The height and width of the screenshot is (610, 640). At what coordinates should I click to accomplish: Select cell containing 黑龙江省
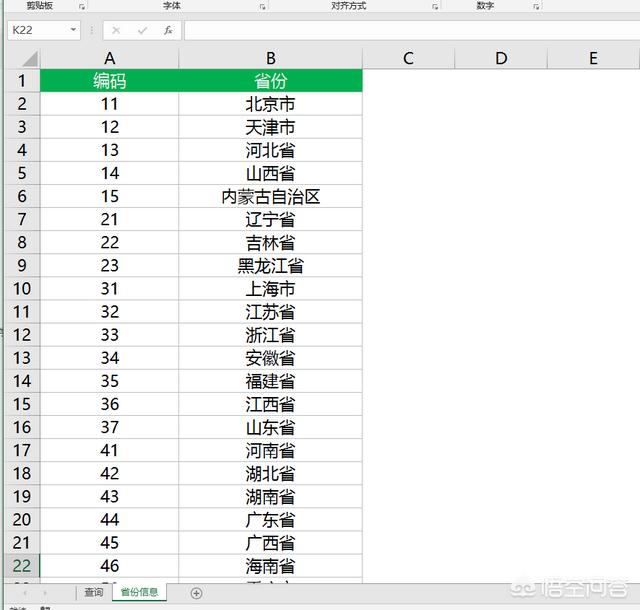tap(271, 265)
